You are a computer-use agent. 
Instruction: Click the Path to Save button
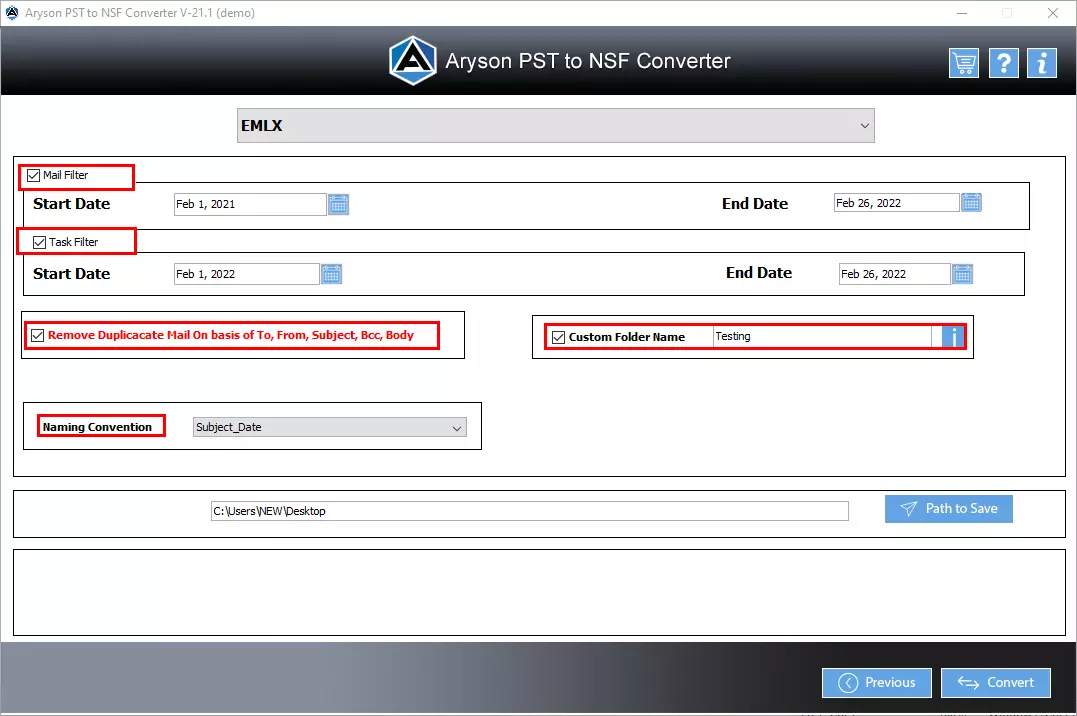(949, 509)
